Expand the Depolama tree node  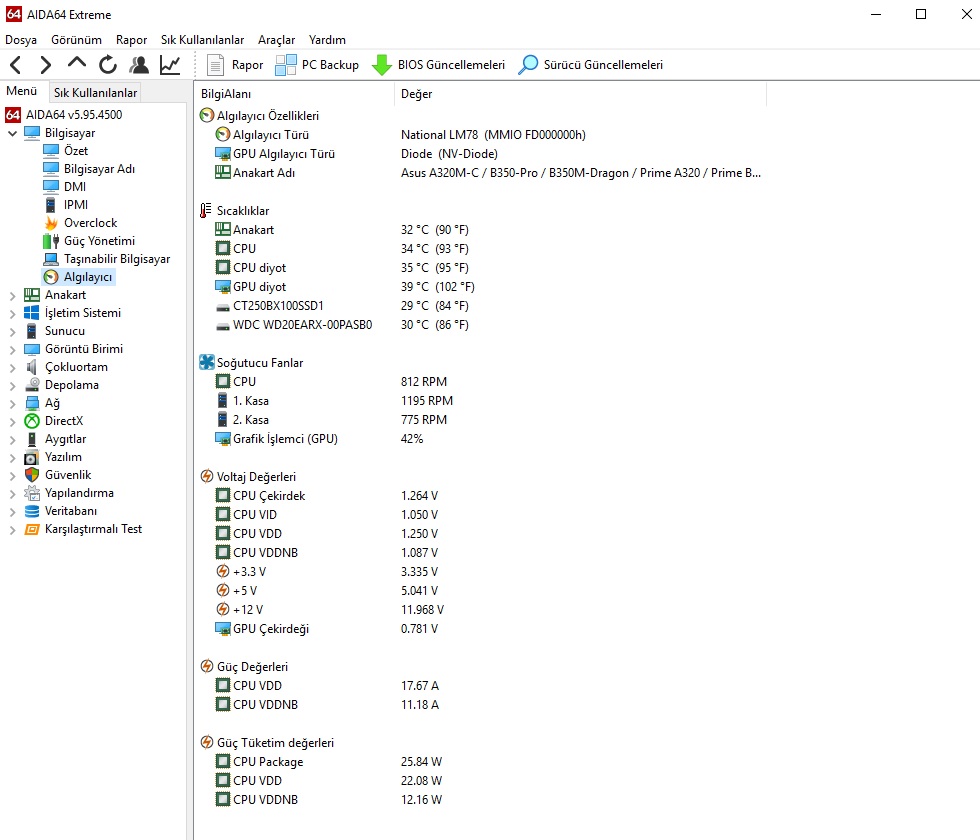[x=12, y=386]
